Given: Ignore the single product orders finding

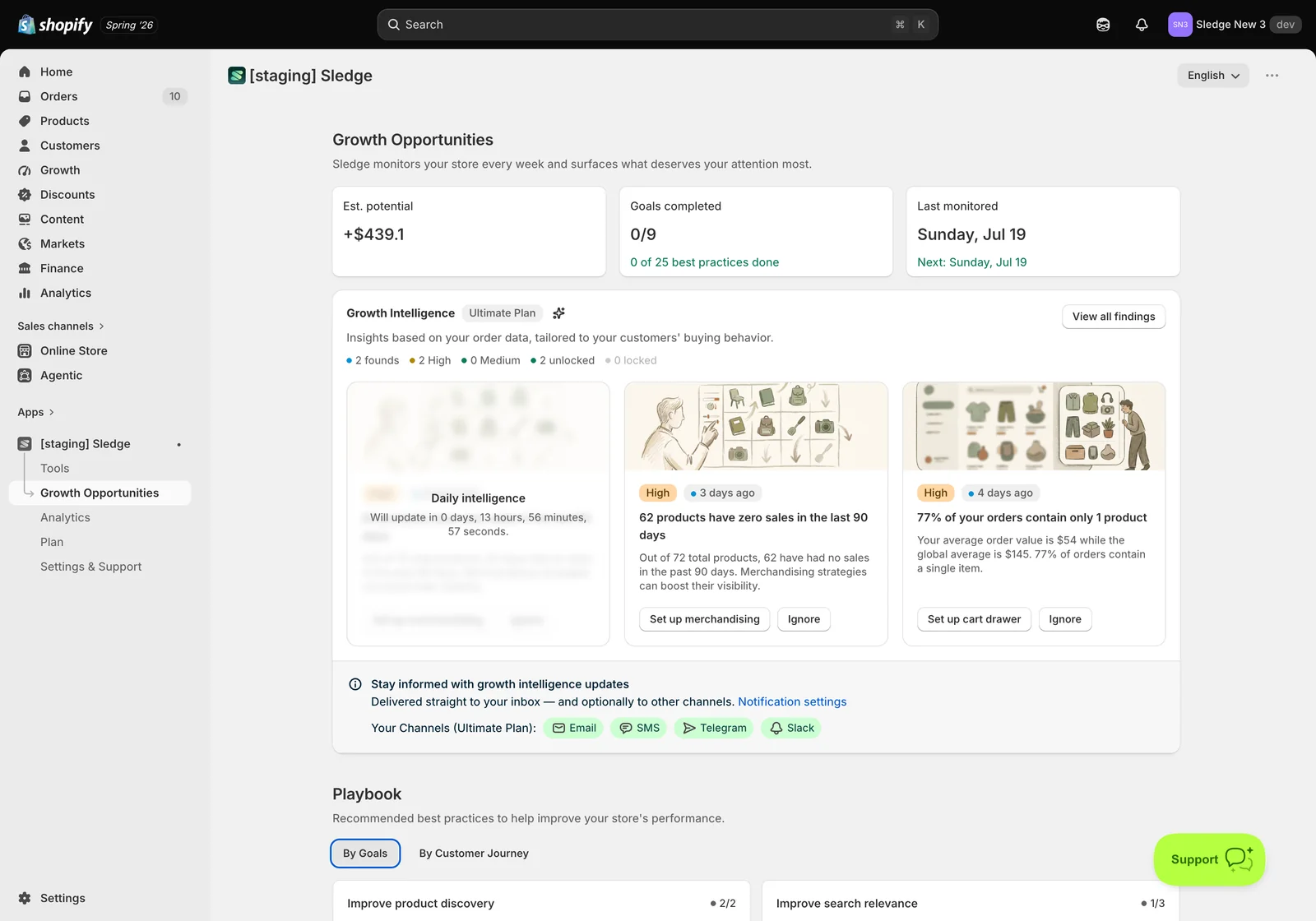Looking at the screenshot, I should point(1065,619).
